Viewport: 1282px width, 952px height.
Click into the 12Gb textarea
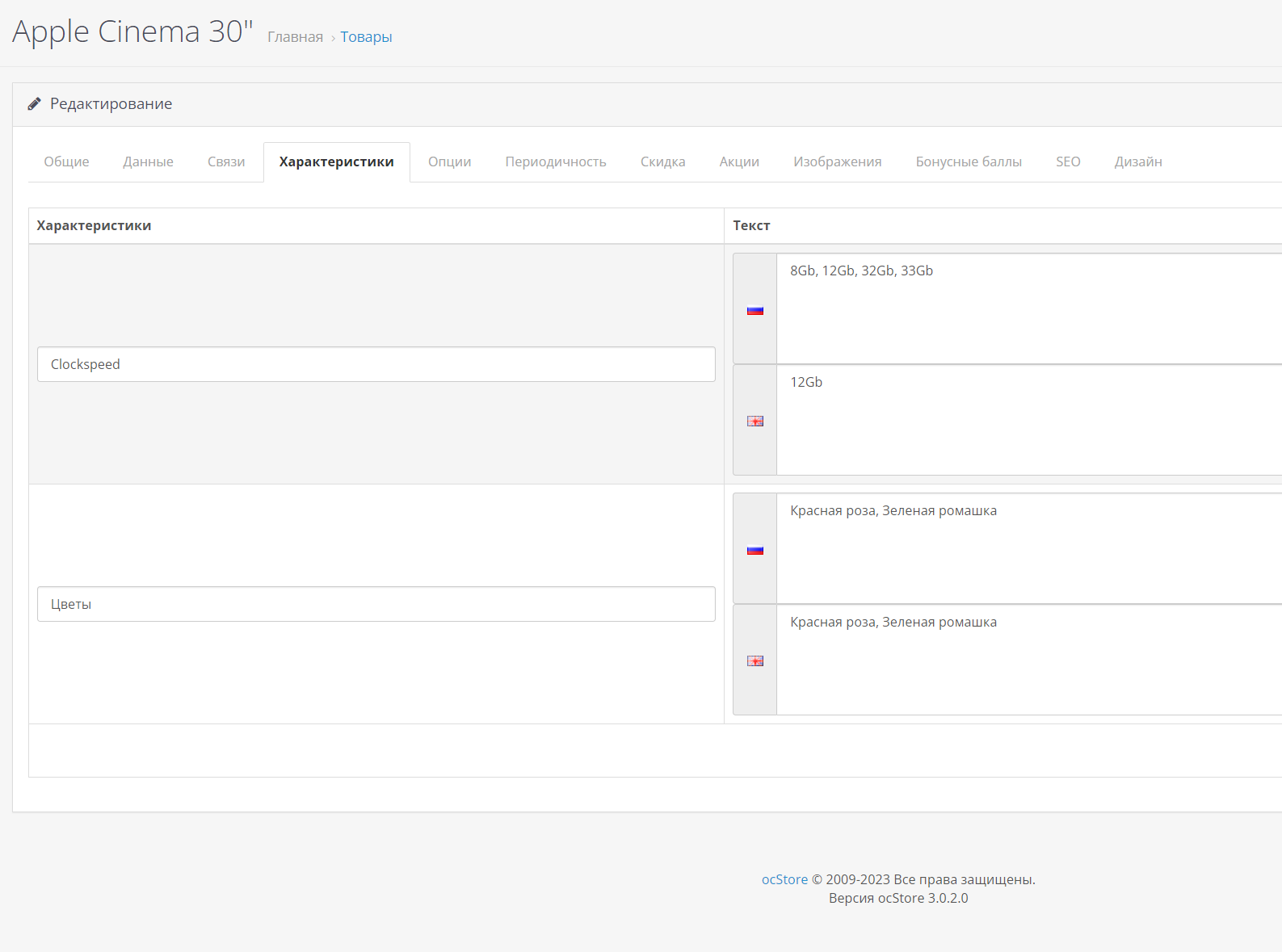(1029, 420)
